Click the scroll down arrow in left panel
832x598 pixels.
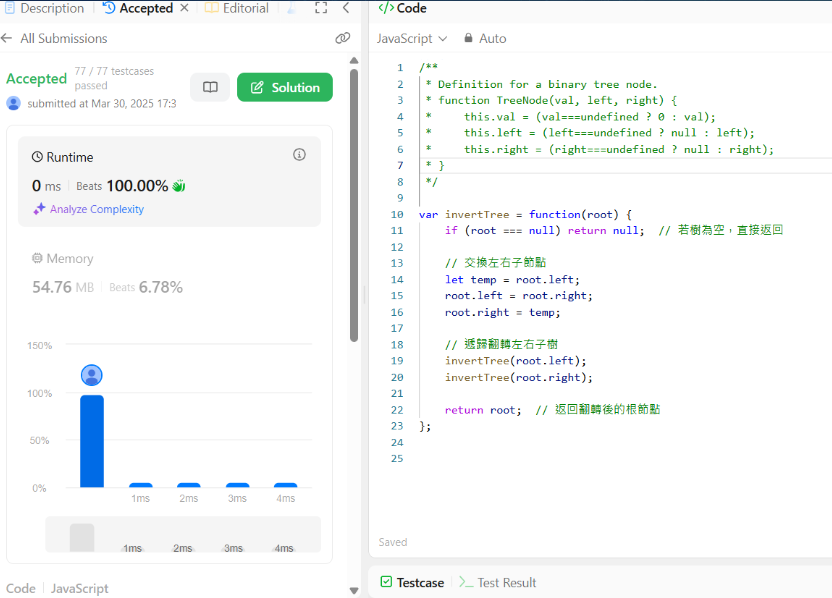tap(354, 590)
